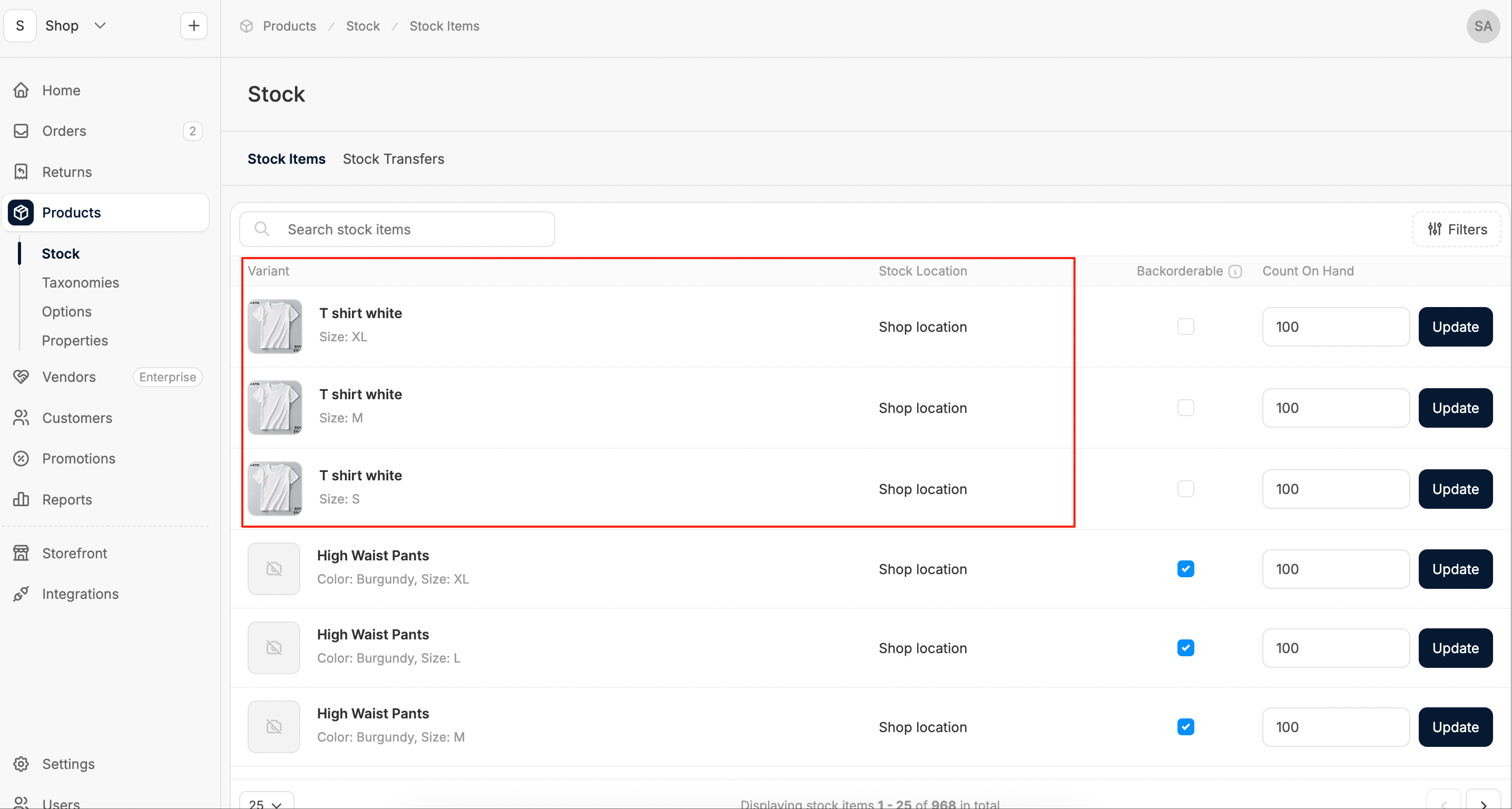Toggle backorderable for T shirt white S
This screenshot has height=809, width=1512.
1186,489
